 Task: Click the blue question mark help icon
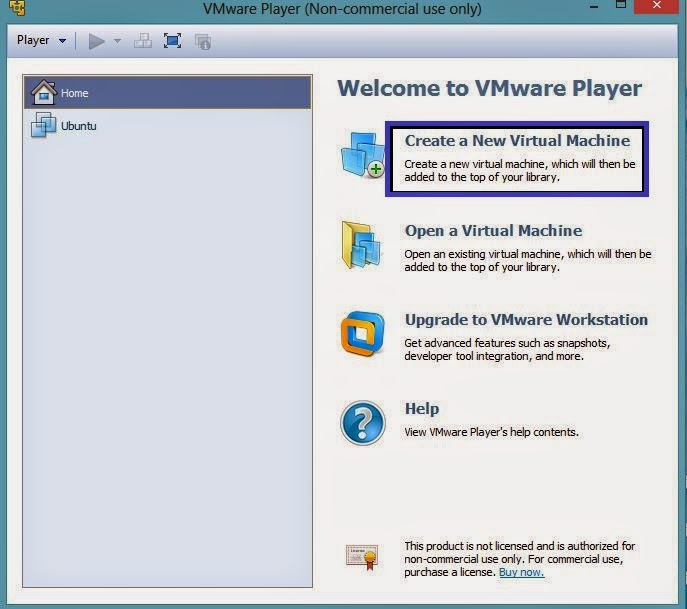click(363, 423)
